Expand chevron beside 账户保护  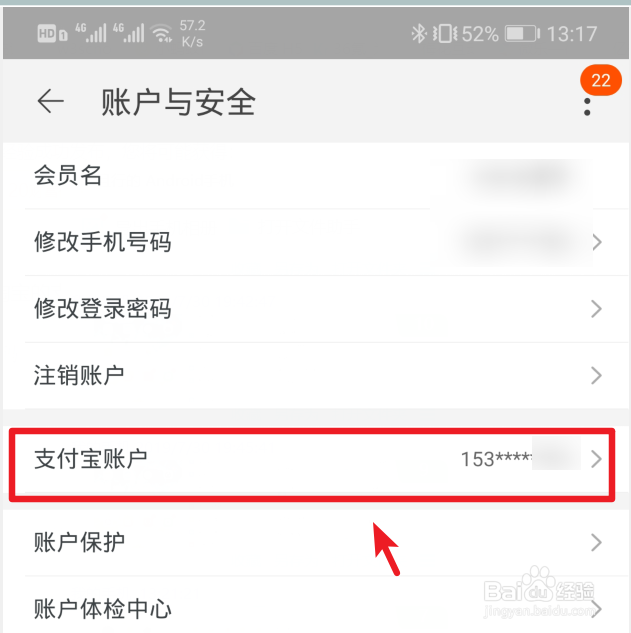click(x=597, y=542)
